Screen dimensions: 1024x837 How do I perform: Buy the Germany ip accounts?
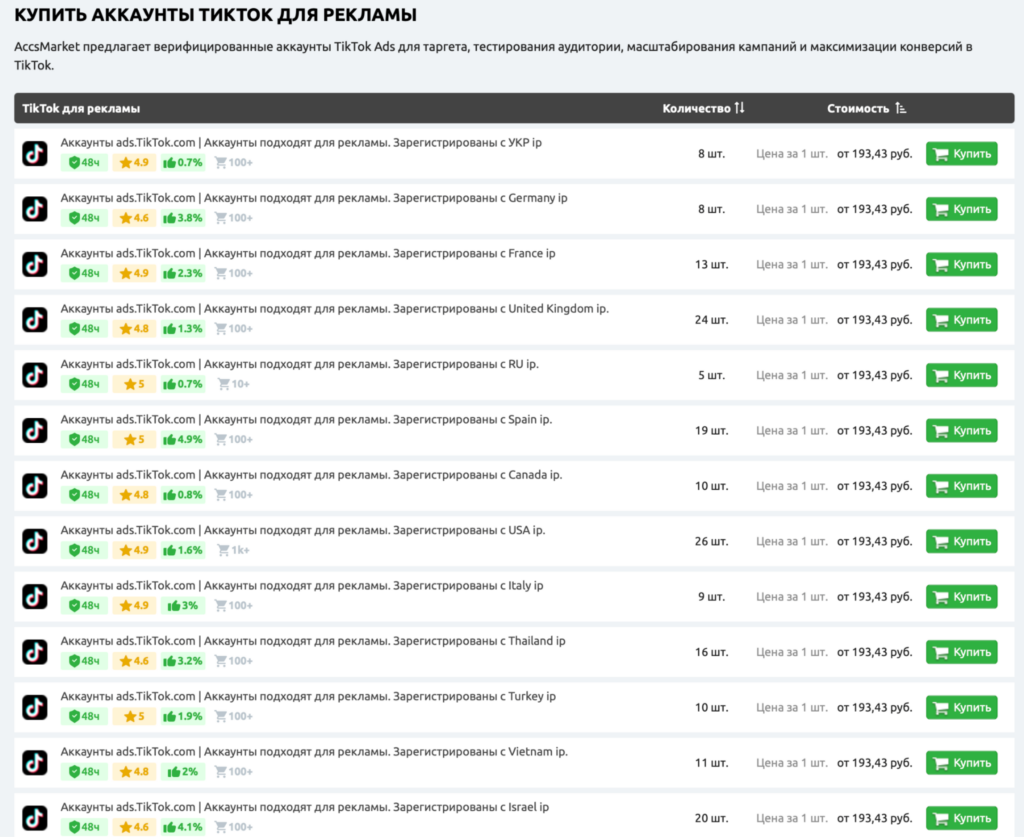pyautogui.click(x=961, y=209)
